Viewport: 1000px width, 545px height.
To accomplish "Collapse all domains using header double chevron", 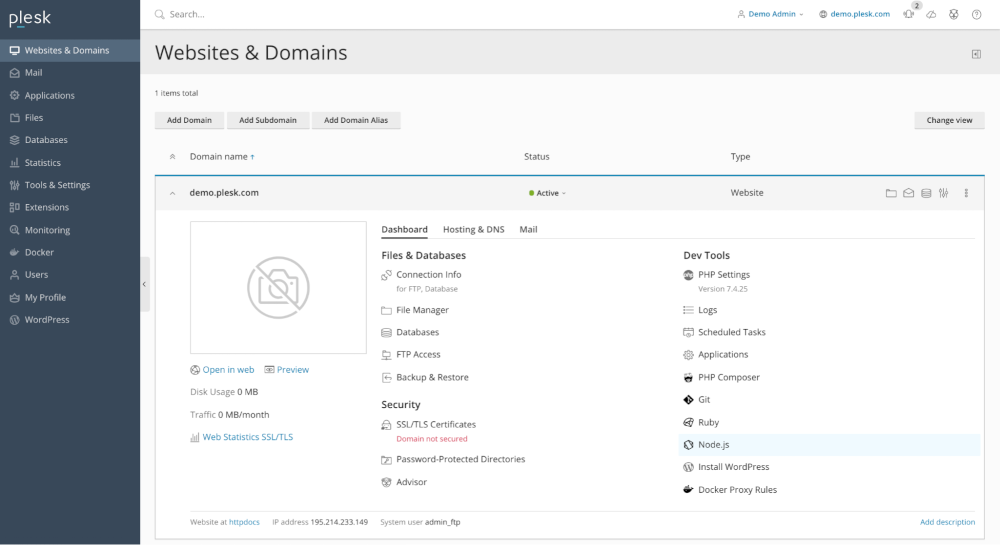I will pyautogui.click(x=172, y=157).
